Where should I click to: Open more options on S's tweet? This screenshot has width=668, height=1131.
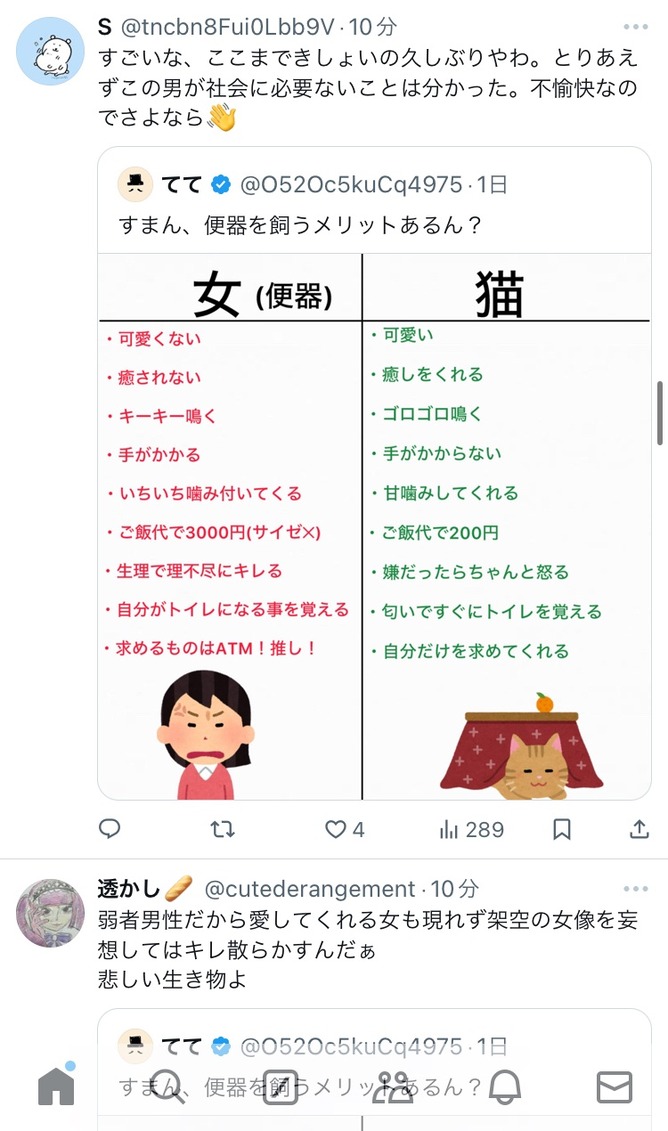pyautogui.click(x=636, y=27)
